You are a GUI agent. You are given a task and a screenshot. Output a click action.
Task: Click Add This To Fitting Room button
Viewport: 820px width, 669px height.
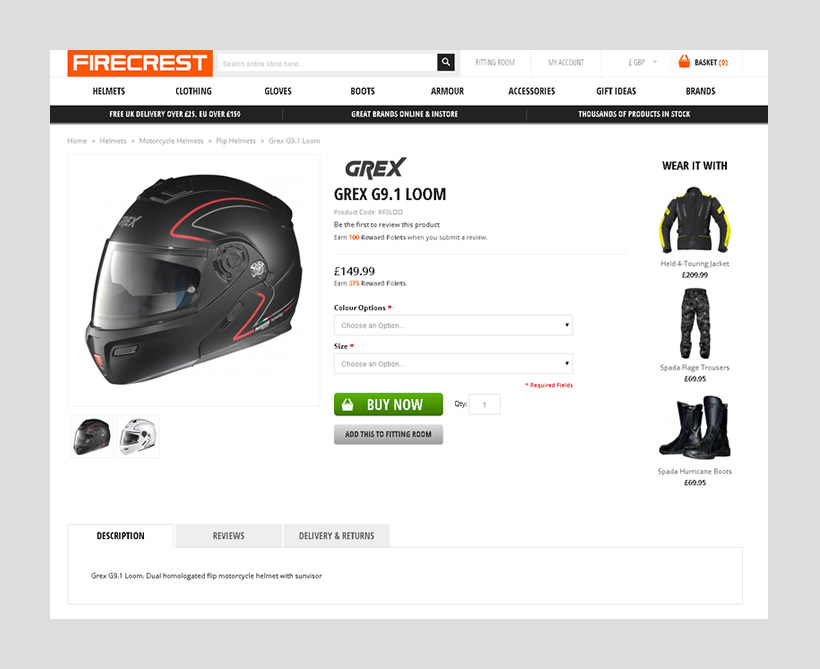(389, 434)
